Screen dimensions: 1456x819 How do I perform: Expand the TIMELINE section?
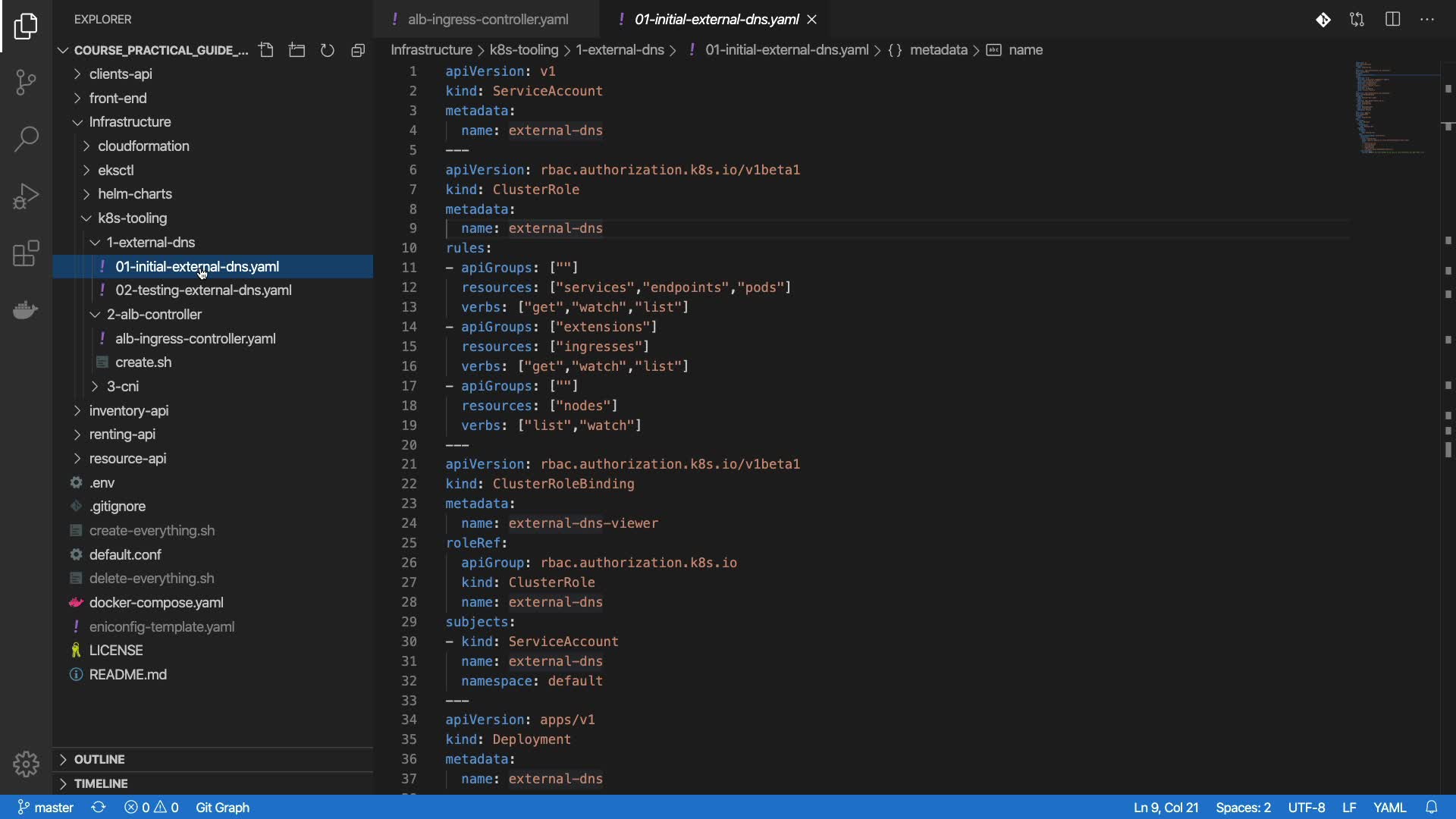[101, 783]
